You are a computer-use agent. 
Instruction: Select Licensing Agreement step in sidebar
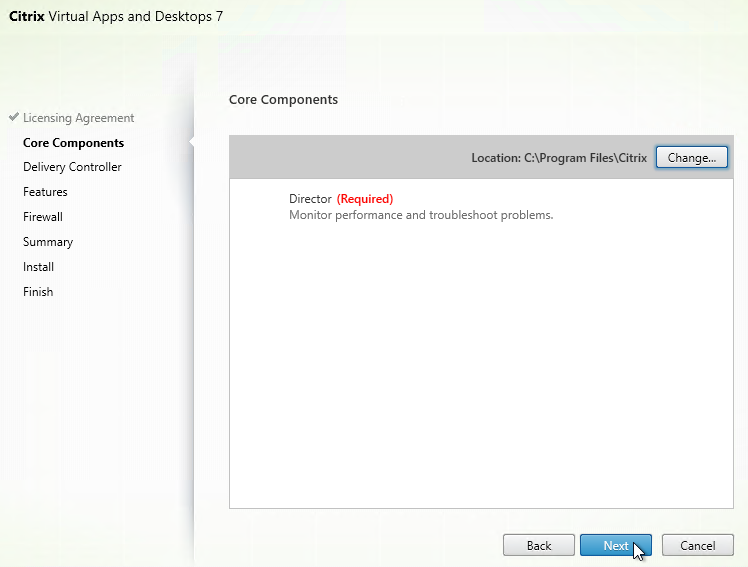point(78,118)
